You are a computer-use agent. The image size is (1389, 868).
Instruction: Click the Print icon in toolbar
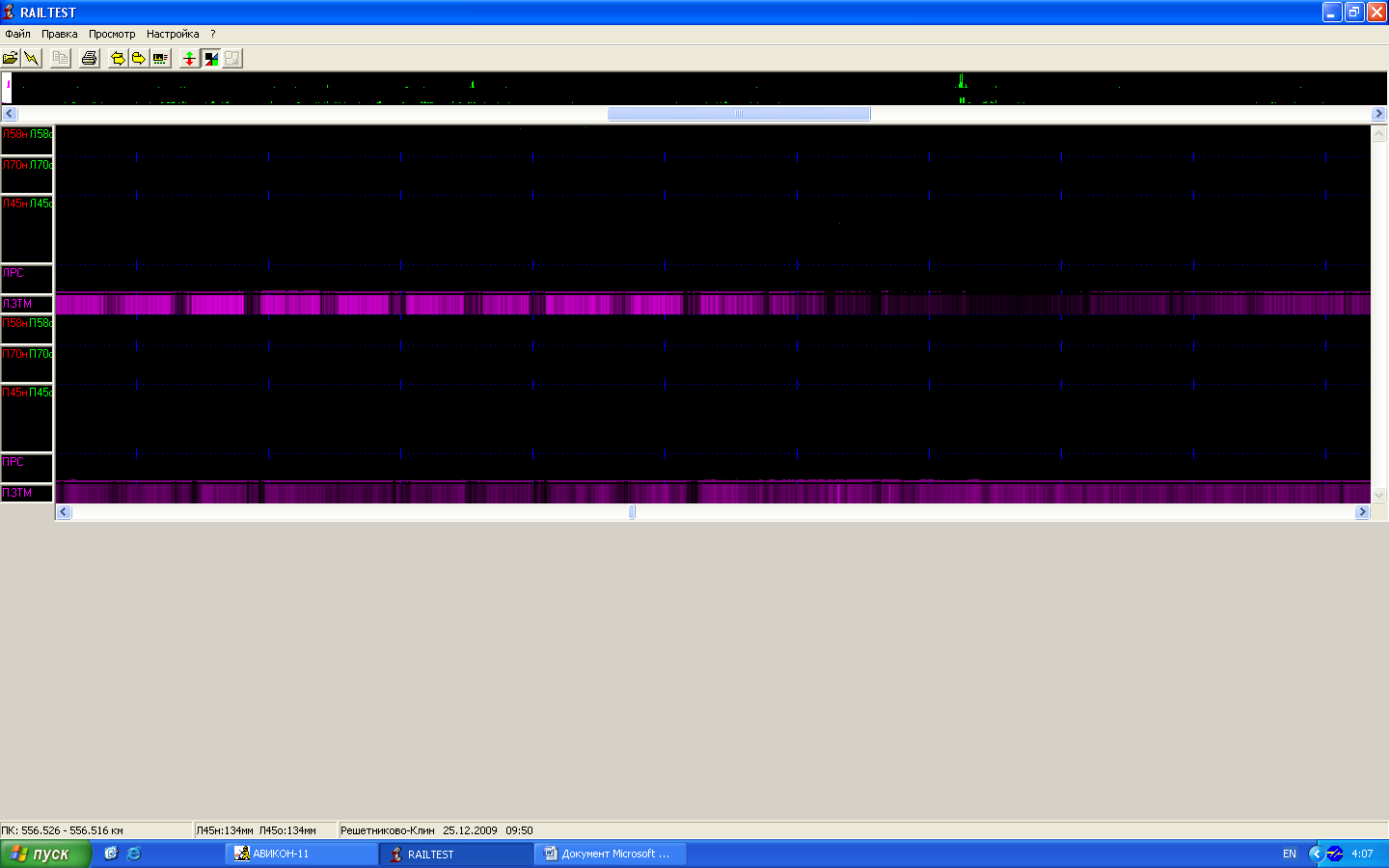[90, 59]
